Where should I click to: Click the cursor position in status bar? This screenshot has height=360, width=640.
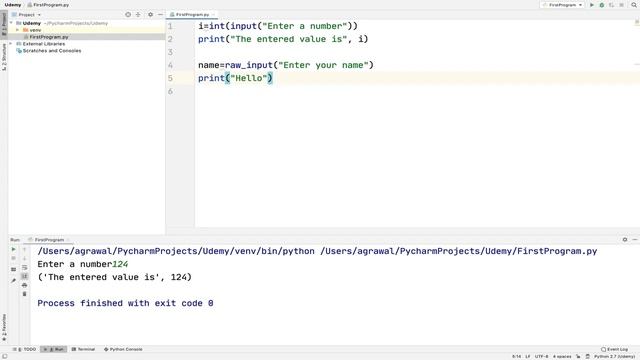point(516,356)
